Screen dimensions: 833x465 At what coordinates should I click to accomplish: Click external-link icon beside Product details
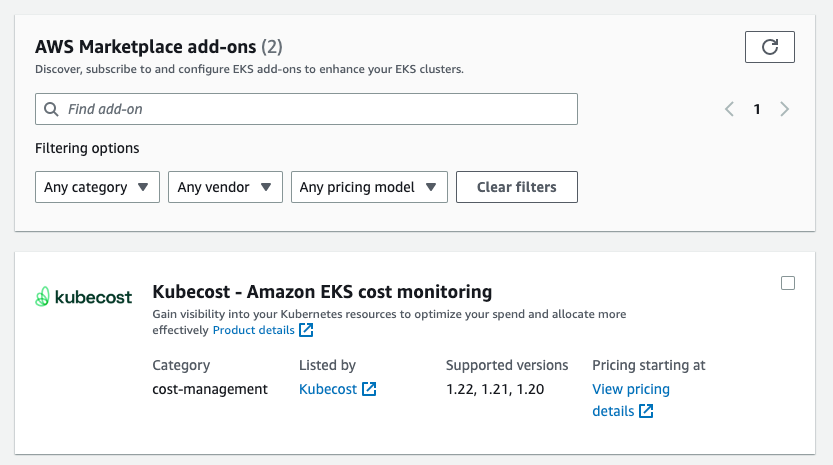tap(306, 330)
